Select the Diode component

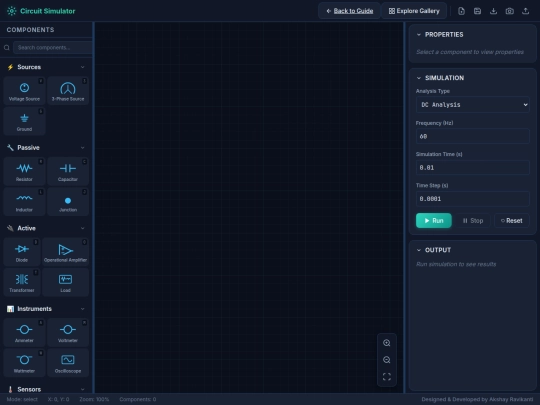tap(22, 252)
